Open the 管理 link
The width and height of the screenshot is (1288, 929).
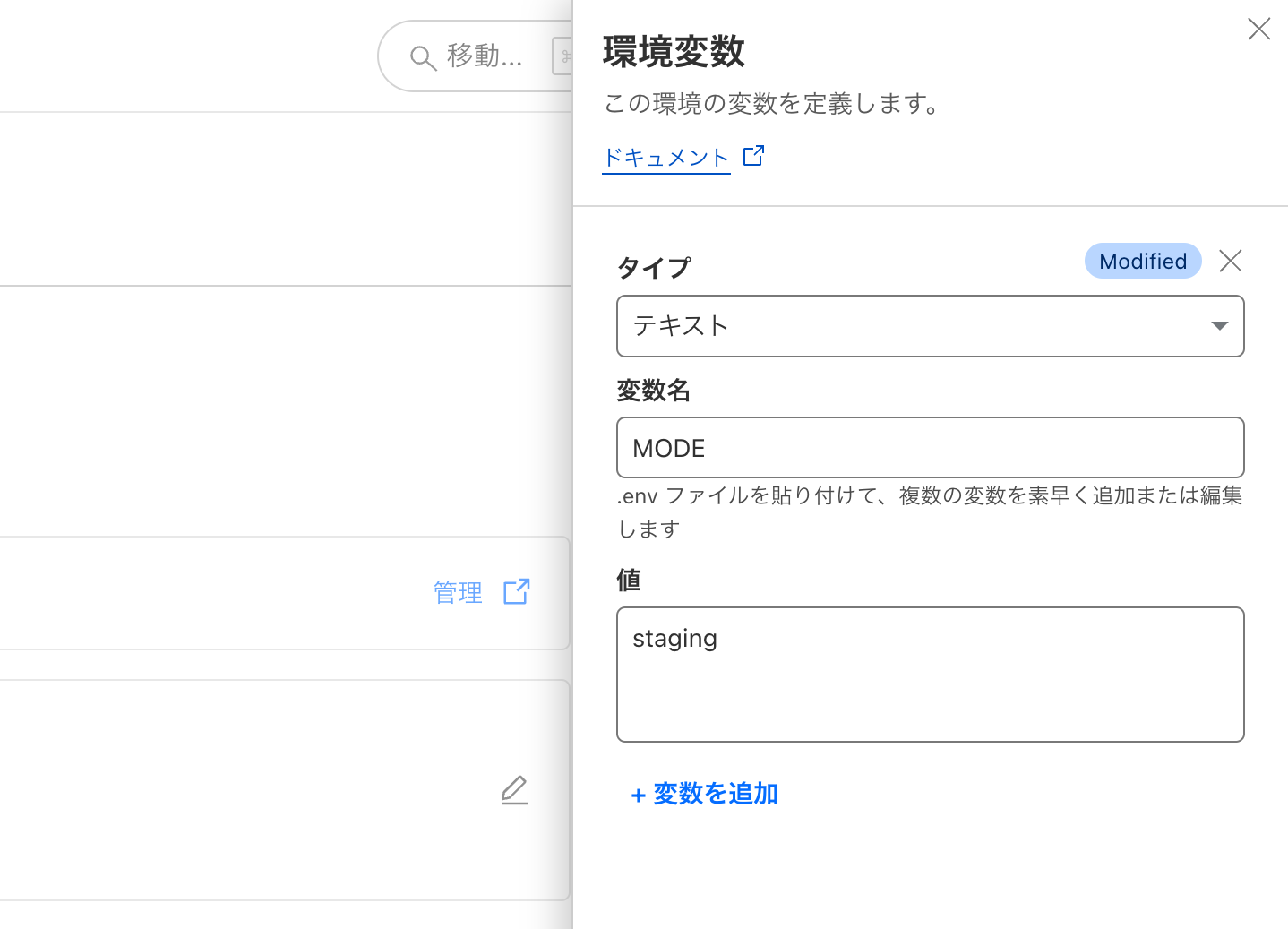(x=458, y=592)
